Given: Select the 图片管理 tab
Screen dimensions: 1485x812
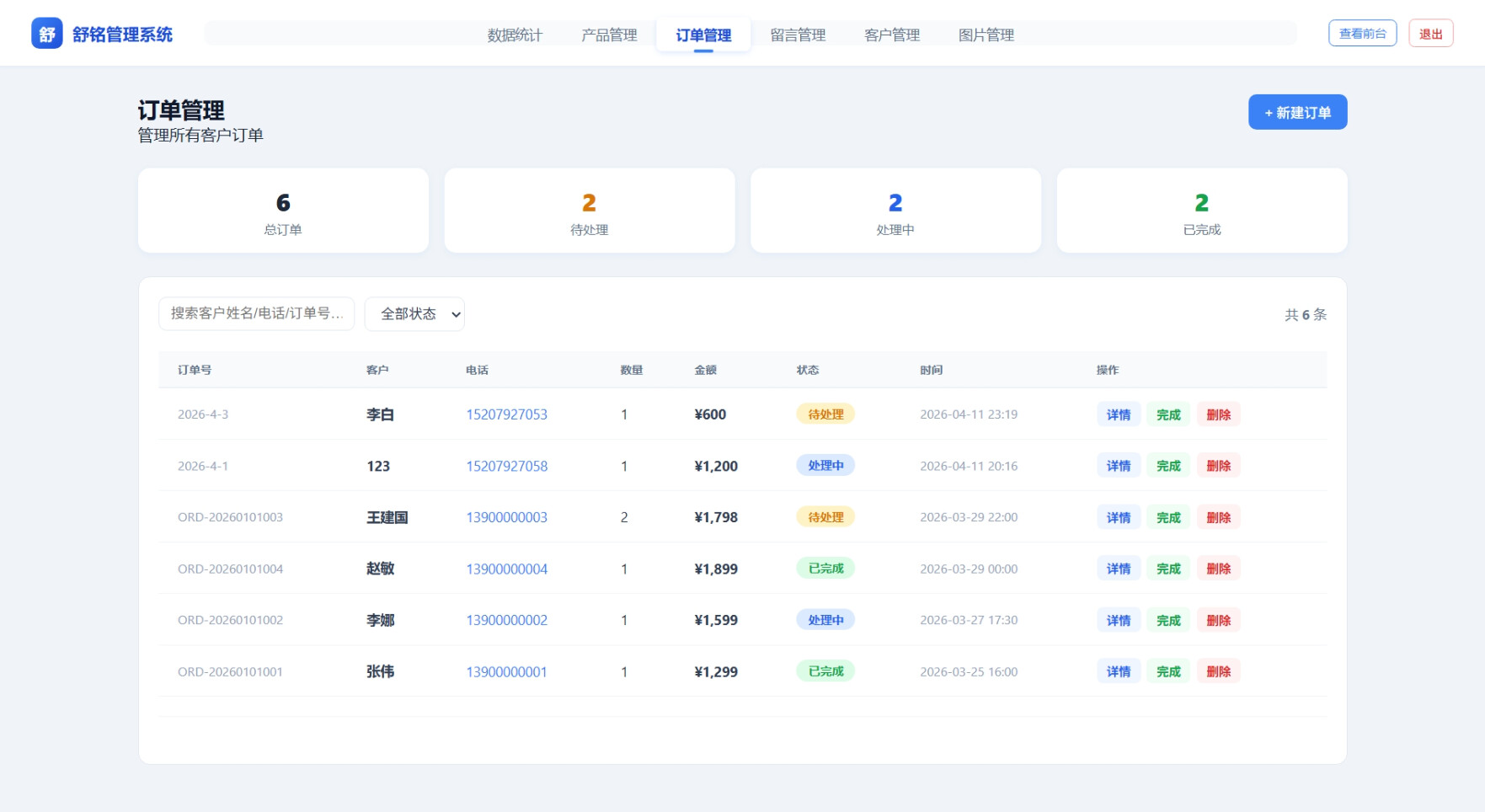Looking at the screenshot, I should pos(986,35).
